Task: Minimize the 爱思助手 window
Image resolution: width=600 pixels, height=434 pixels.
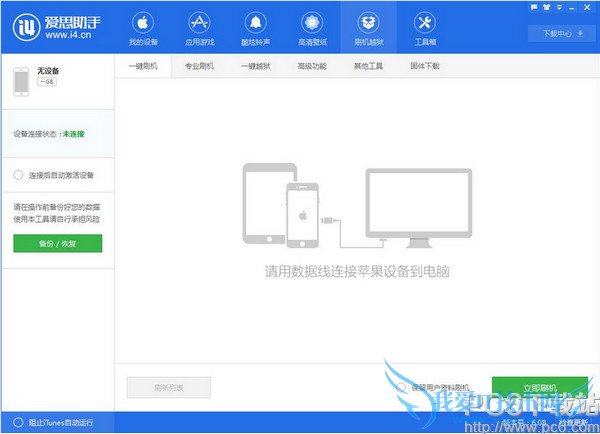Action: [572, 8]
